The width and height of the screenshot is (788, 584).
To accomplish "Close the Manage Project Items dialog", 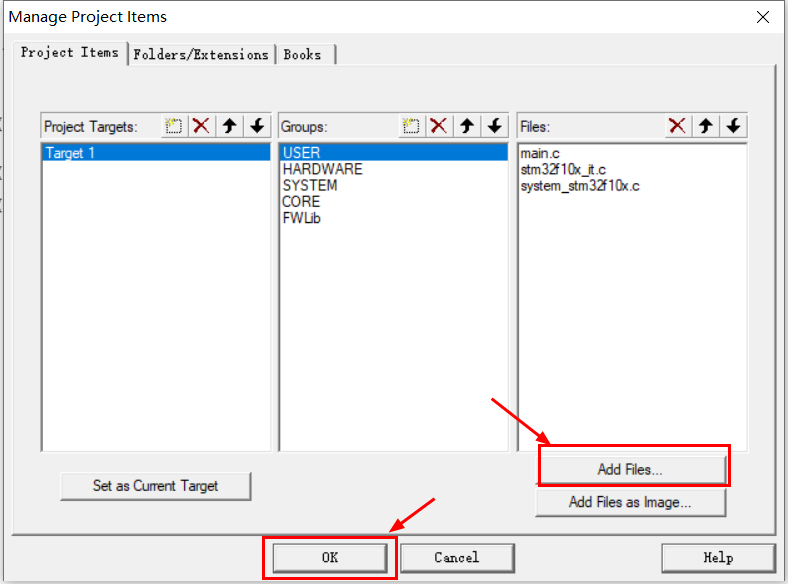I will (763, 17).
